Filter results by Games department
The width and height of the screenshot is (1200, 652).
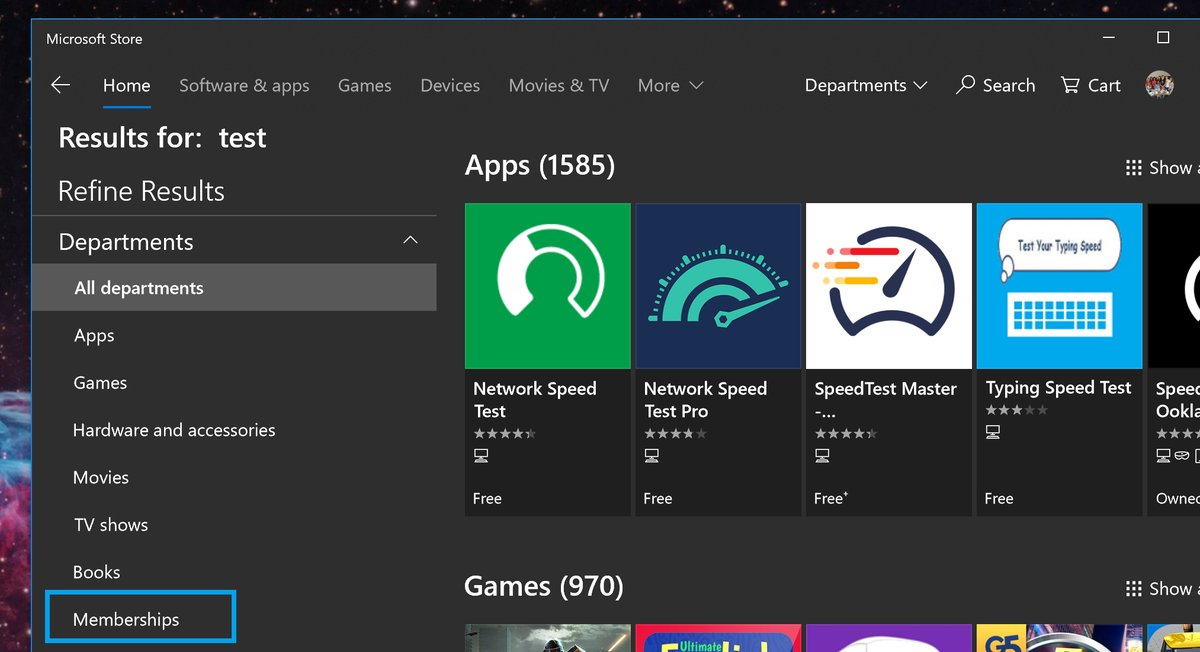100,383
